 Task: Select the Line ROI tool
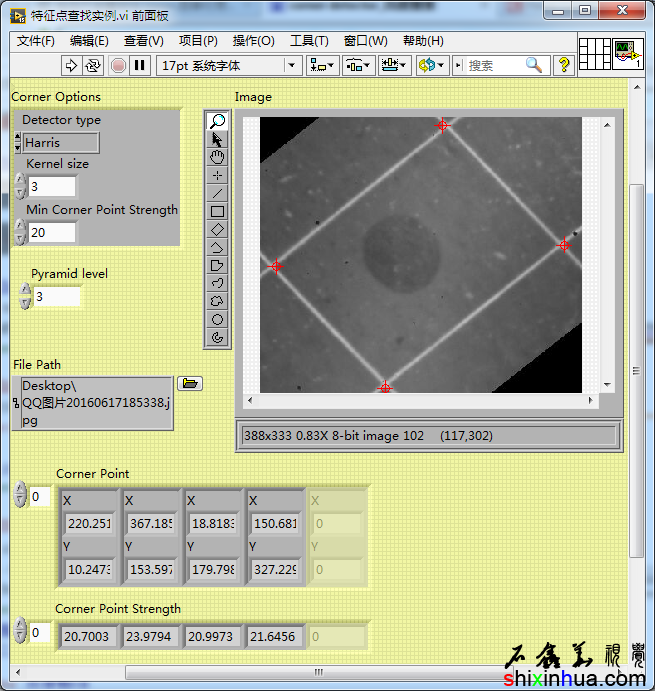pos(217,193)
